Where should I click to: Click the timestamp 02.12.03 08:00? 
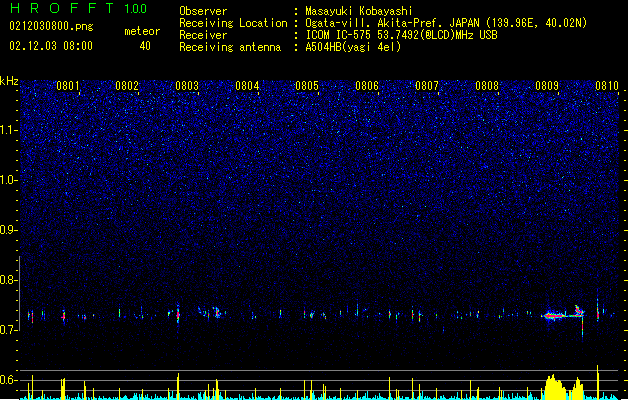point(51,46)
